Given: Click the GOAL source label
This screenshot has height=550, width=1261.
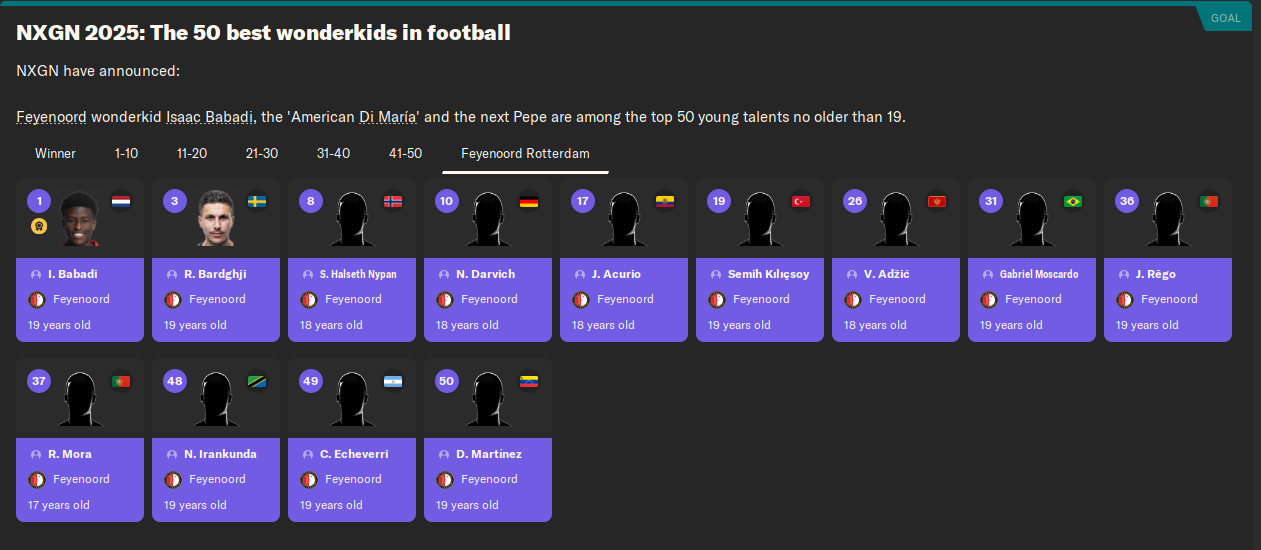Looking at the screenshot, I should [x=1225, y=17].
